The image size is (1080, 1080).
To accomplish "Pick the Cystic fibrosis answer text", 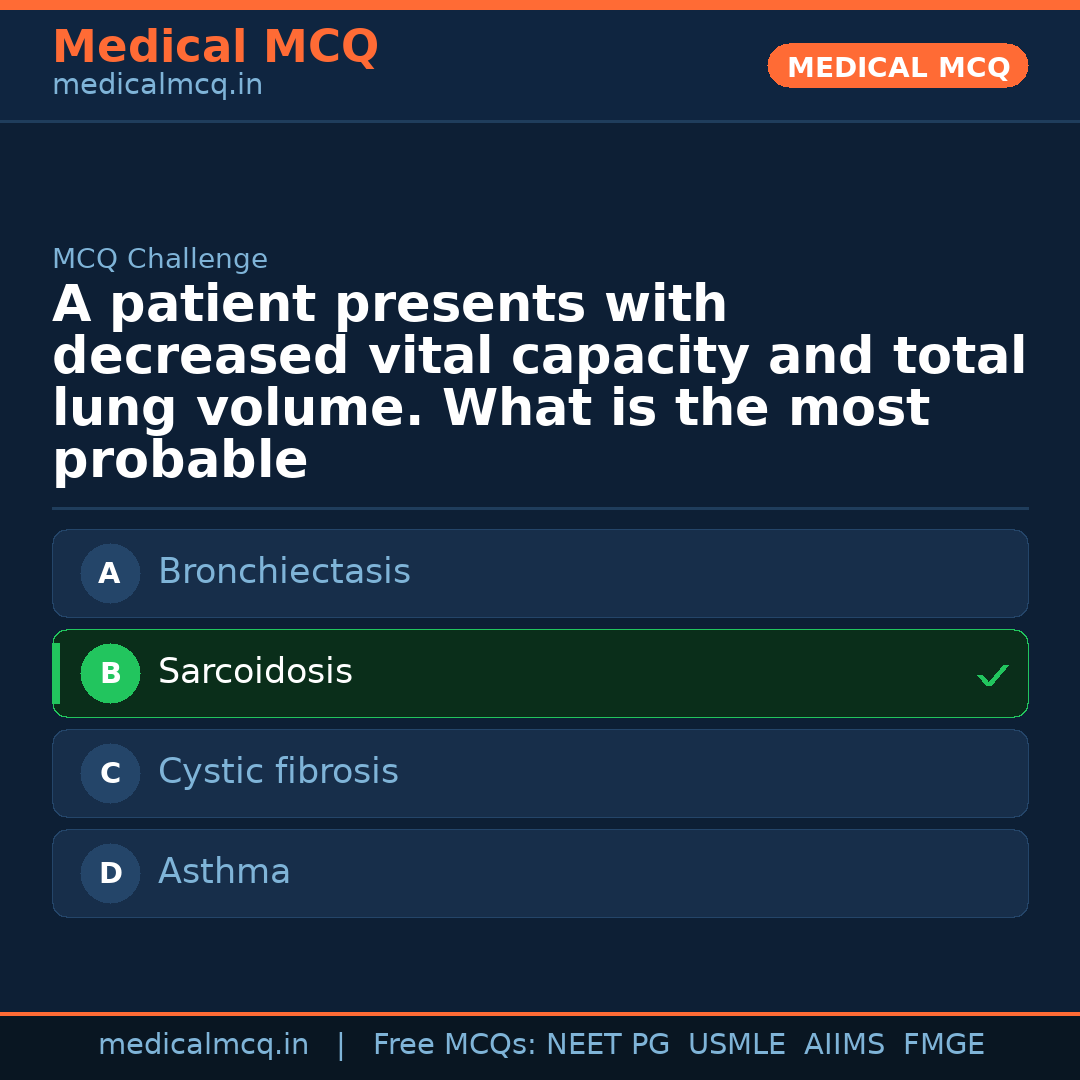I will click(x=278, y=772).
